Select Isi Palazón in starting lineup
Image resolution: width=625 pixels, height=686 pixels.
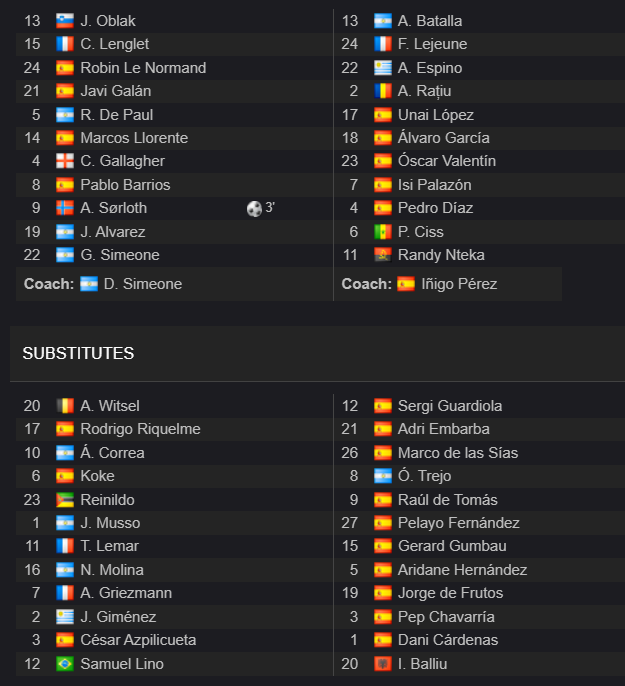(435, 185)
